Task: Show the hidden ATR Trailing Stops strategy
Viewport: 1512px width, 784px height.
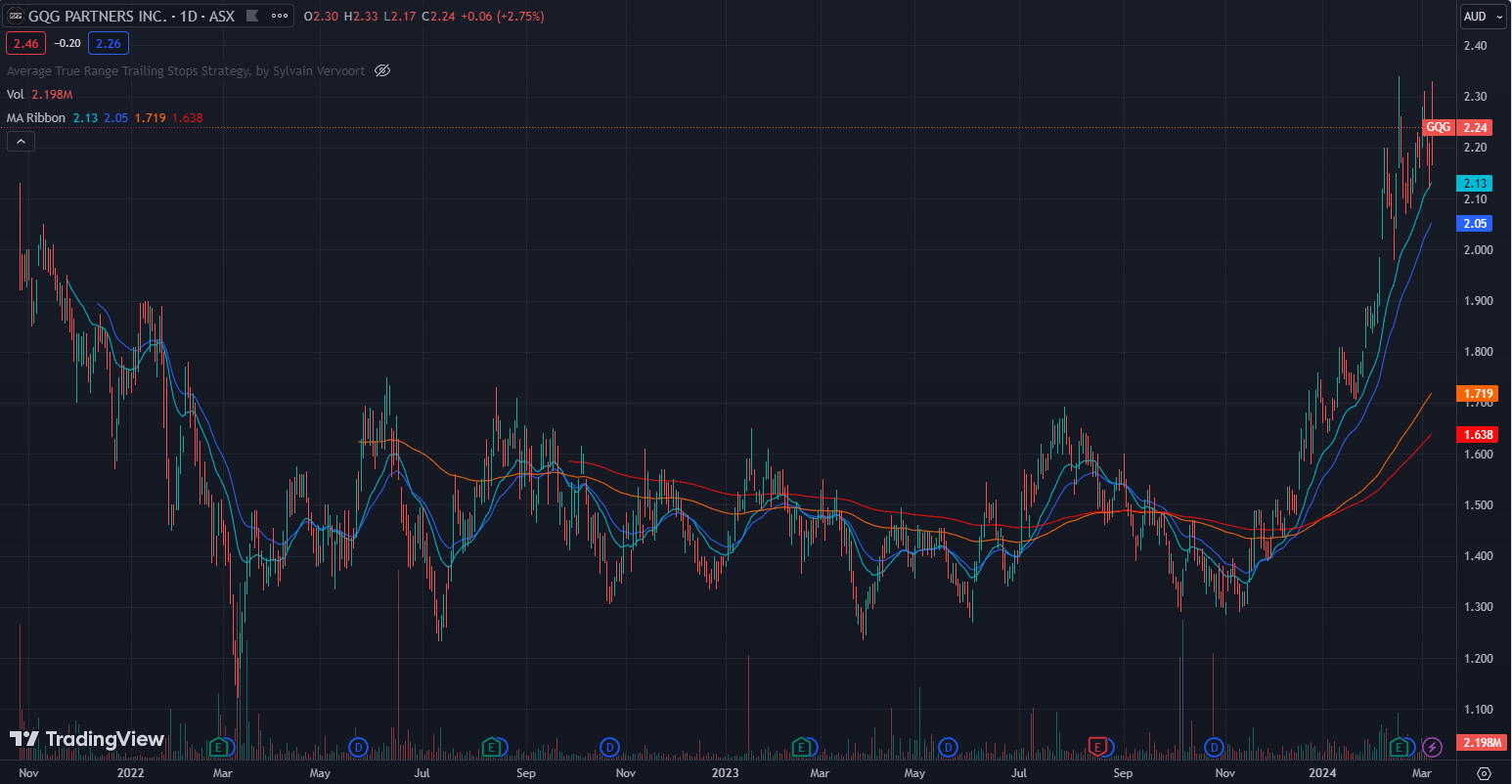Action: pyautogui.click(x=382, y=70)
